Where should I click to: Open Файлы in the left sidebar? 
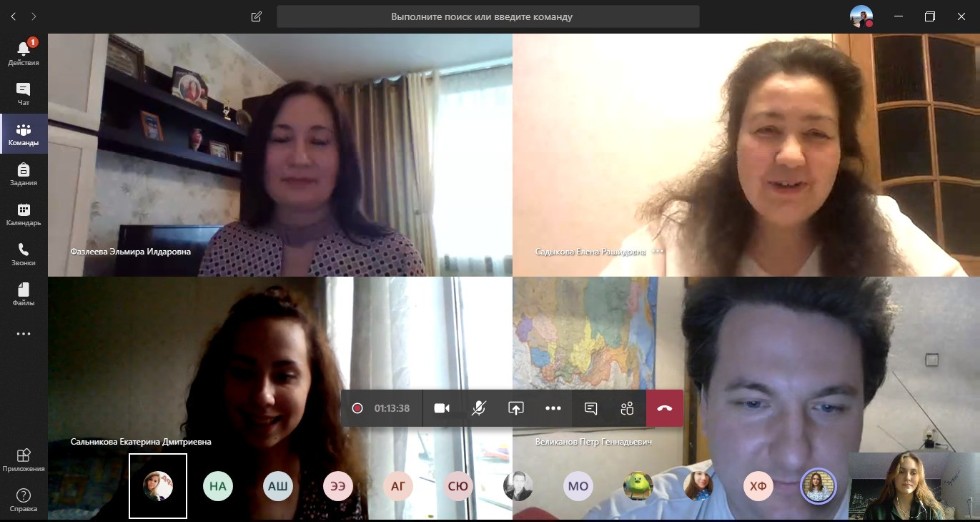23,294
